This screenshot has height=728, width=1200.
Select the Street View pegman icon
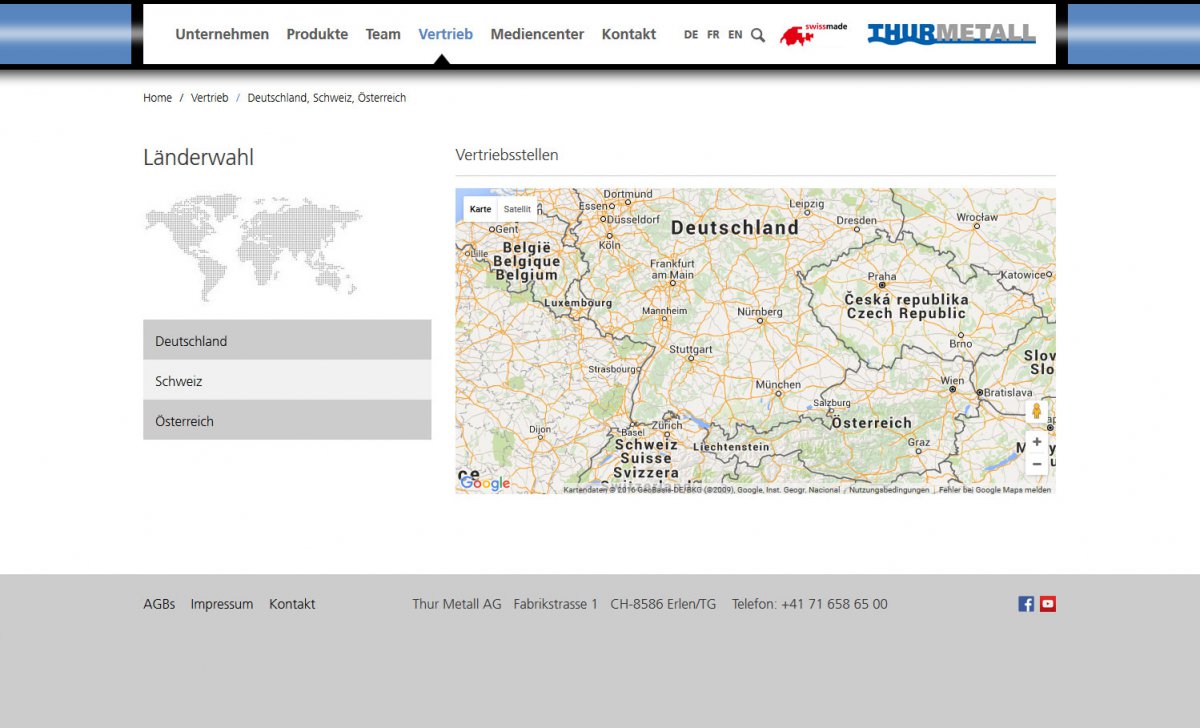click(1037, 411)
